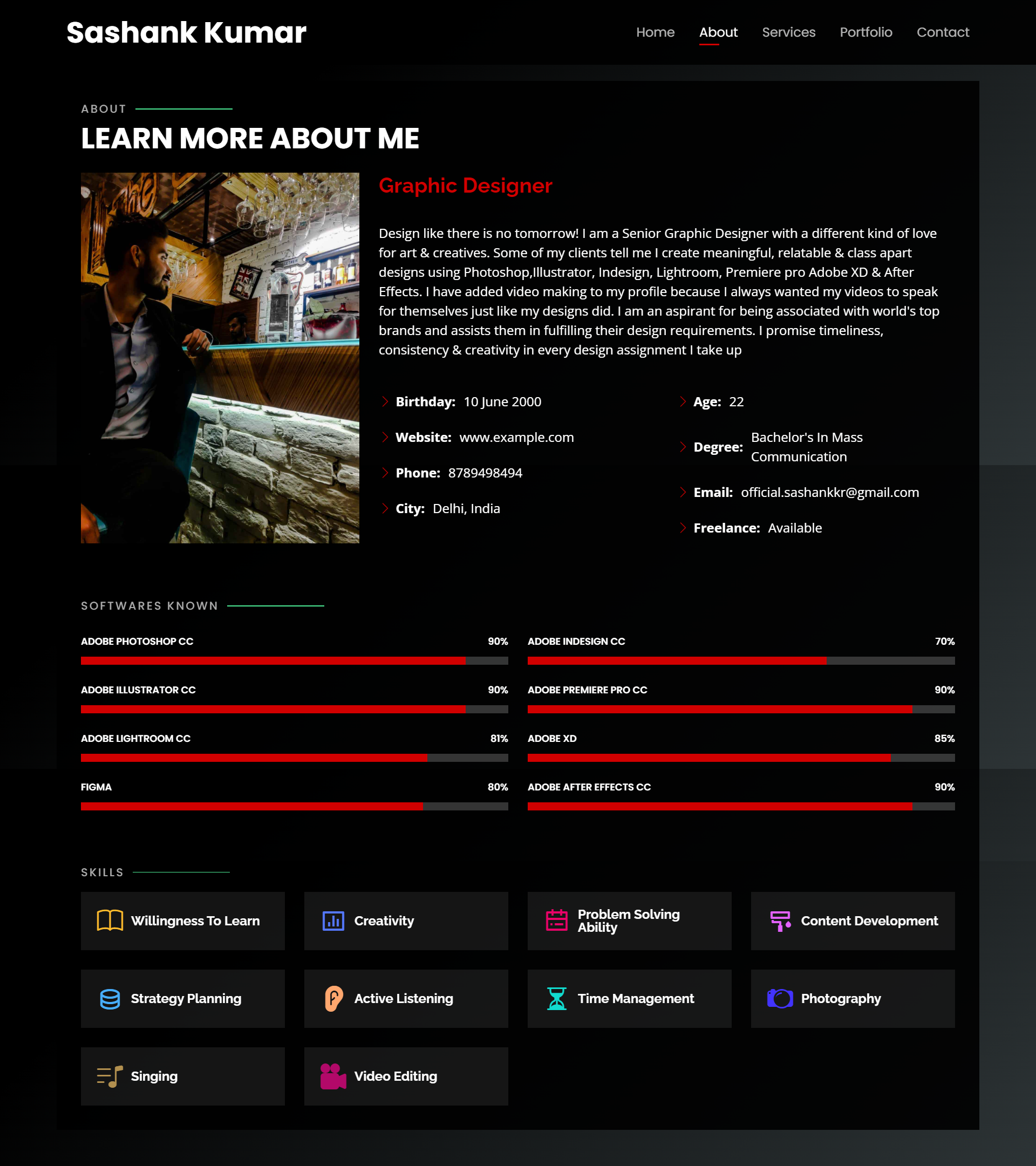Click the hourglass icon for Time Management
1036x1166 pixels.
click(x=556, y=998)
